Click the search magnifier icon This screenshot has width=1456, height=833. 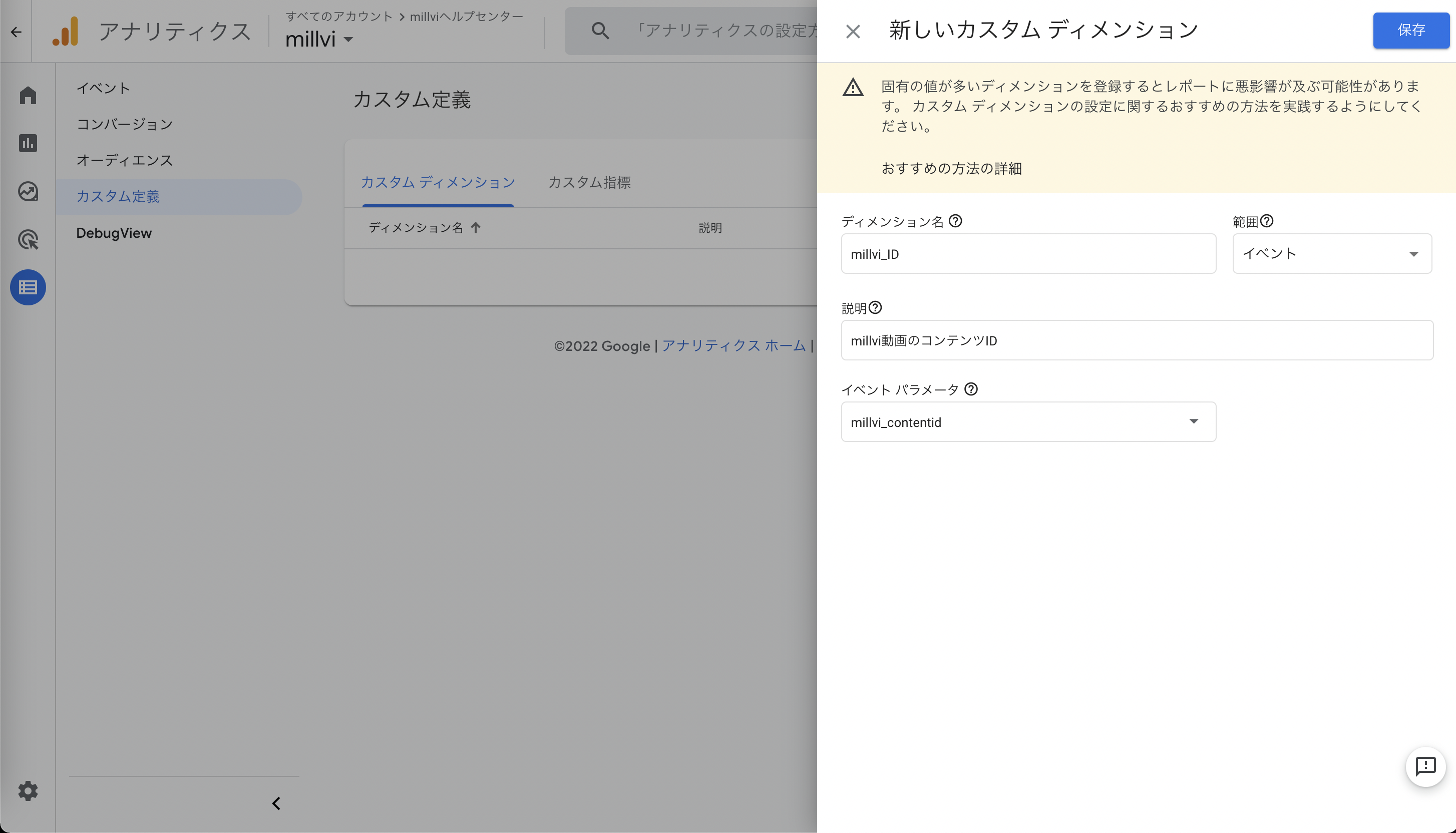599,31
